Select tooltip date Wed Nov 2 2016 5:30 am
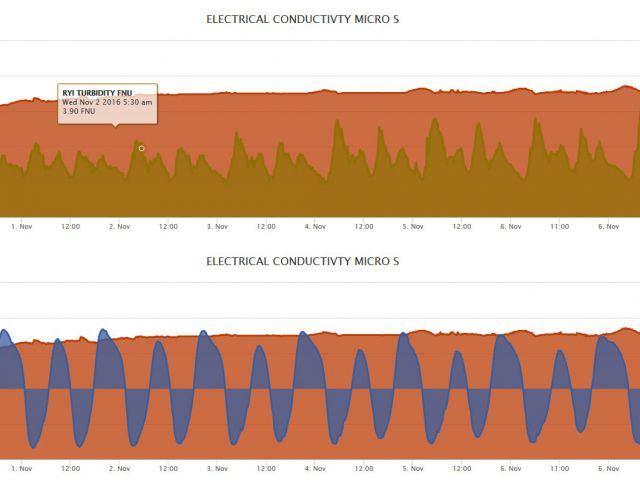 click(x=107, y=102)
